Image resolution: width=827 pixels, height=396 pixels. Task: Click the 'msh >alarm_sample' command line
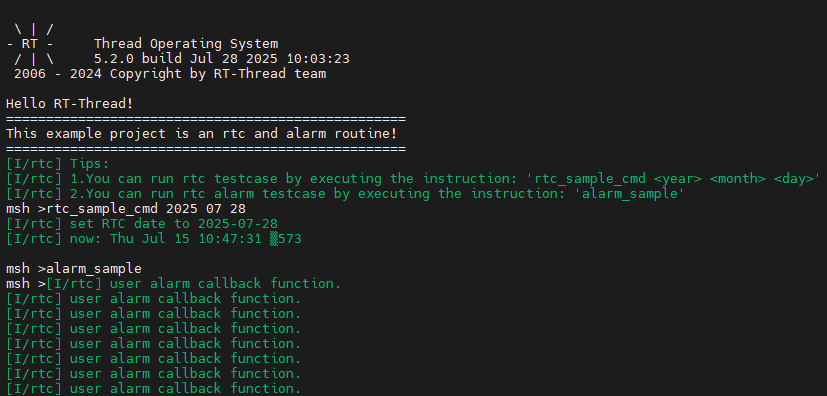coord(74,269)
